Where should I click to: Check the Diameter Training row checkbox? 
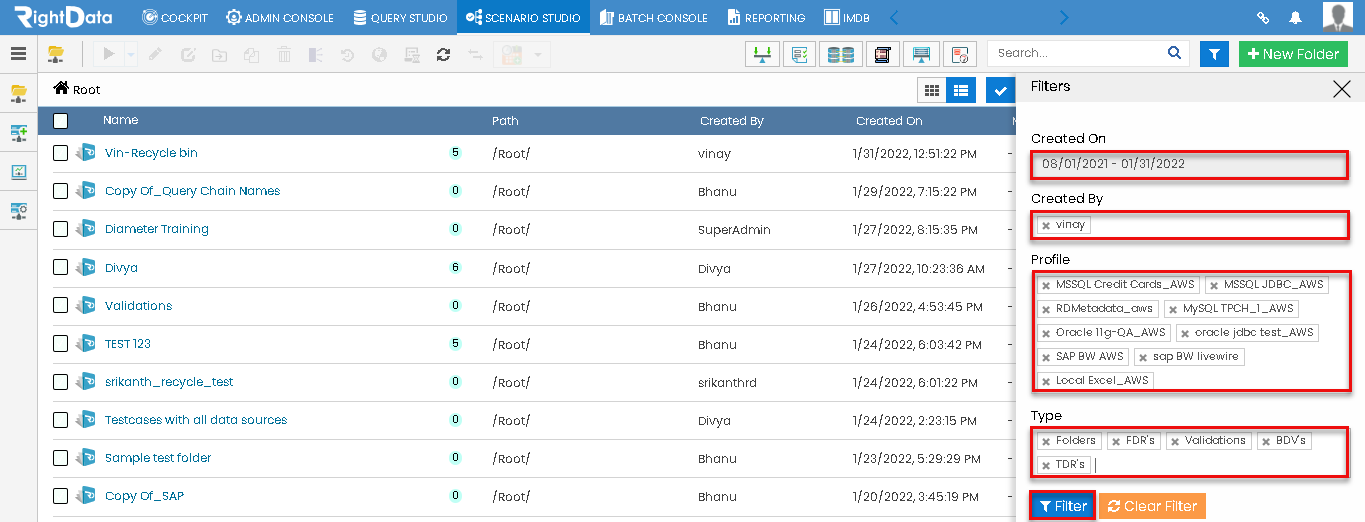61,229
